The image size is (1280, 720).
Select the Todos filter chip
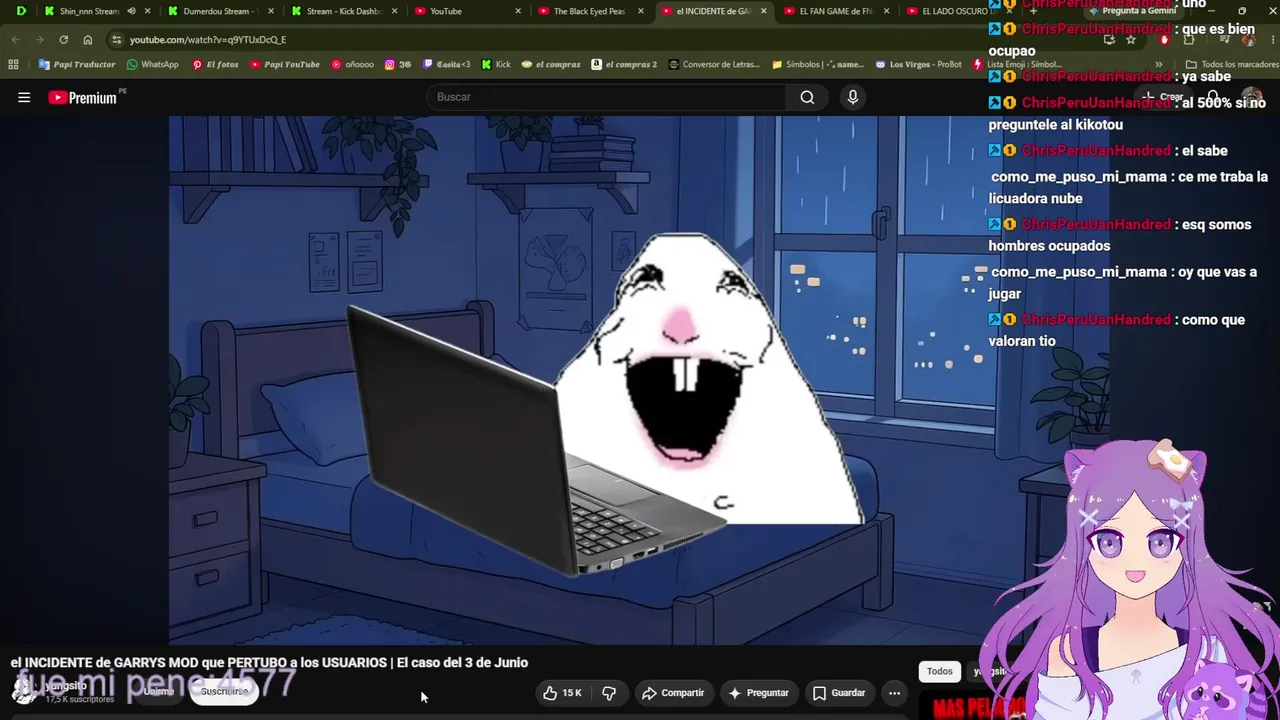tap(939, 671)
